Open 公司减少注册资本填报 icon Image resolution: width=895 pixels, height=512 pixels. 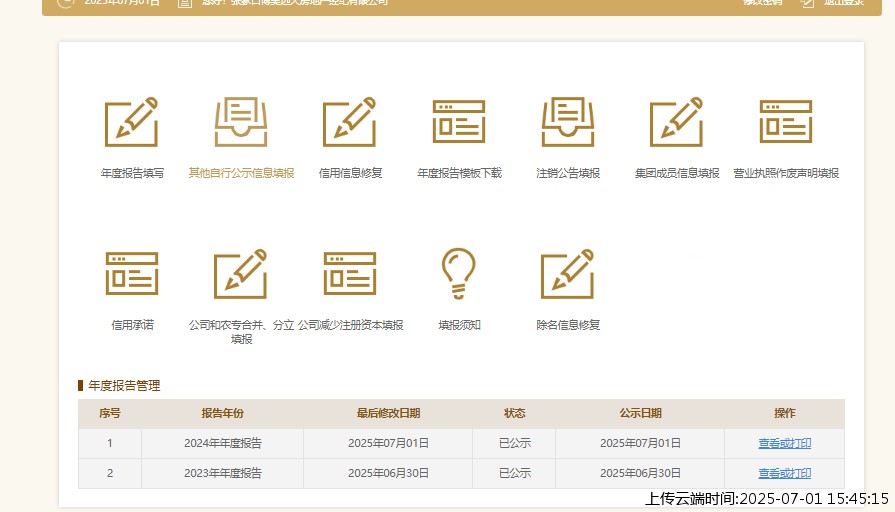pyautogui.click(x=350, y=273)
